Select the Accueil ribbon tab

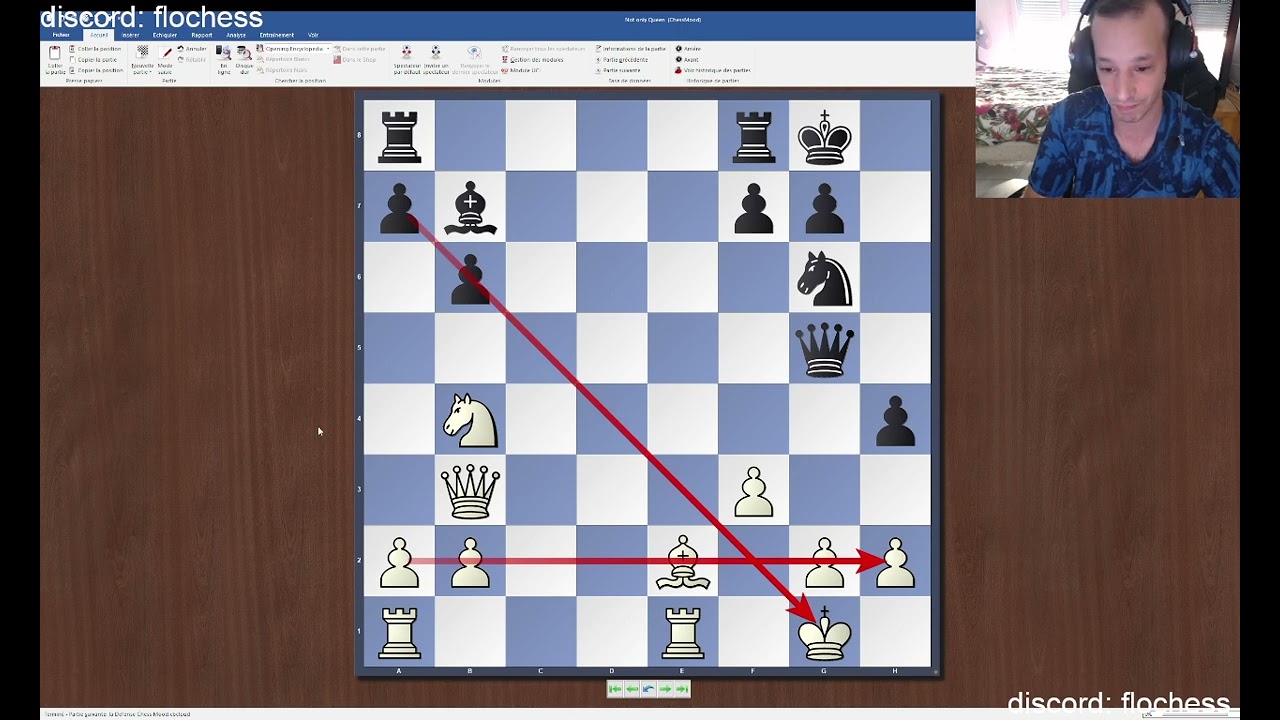[x=98, y=35]
